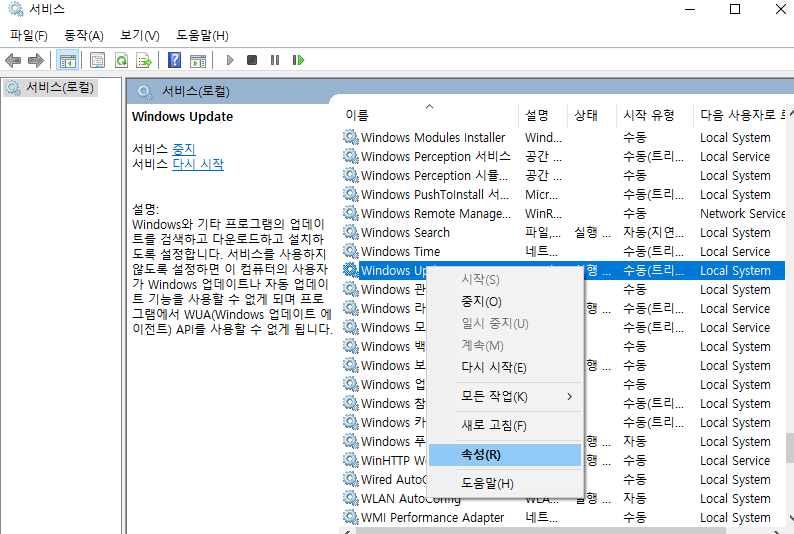Toggle the show/hide console tree icon
The width and height of the screenshot is (794, 534).
tap(67, 60)
